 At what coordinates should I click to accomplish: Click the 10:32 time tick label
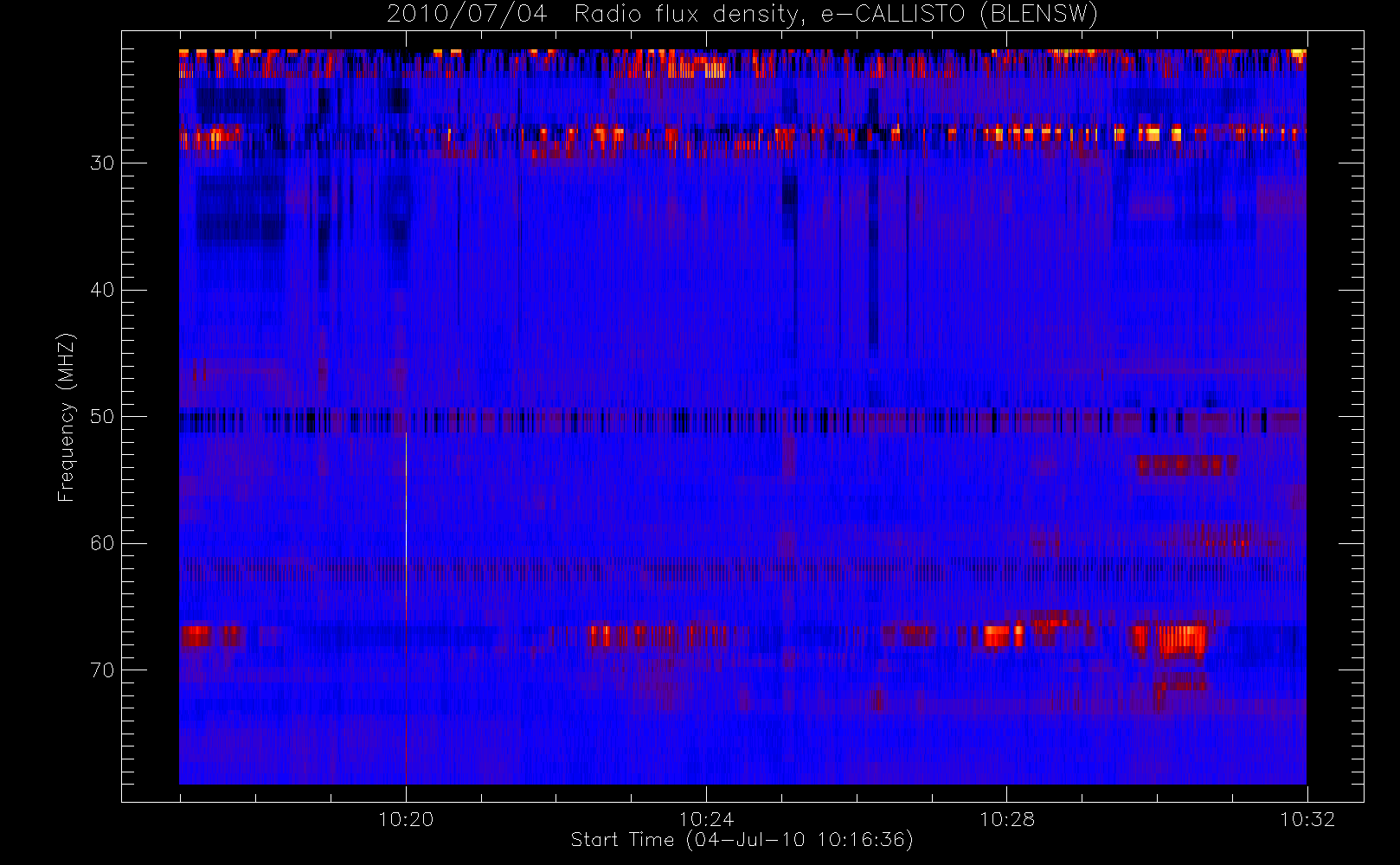point(1307,819)
